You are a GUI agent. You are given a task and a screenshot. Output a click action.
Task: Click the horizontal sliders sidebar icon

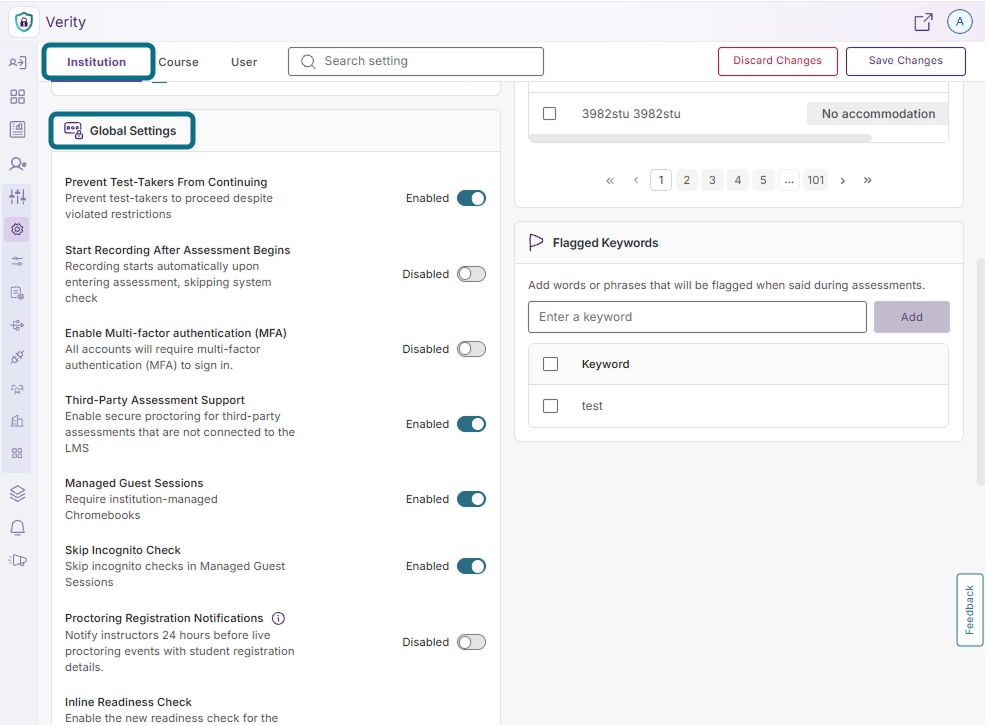[x=17, y=261]
